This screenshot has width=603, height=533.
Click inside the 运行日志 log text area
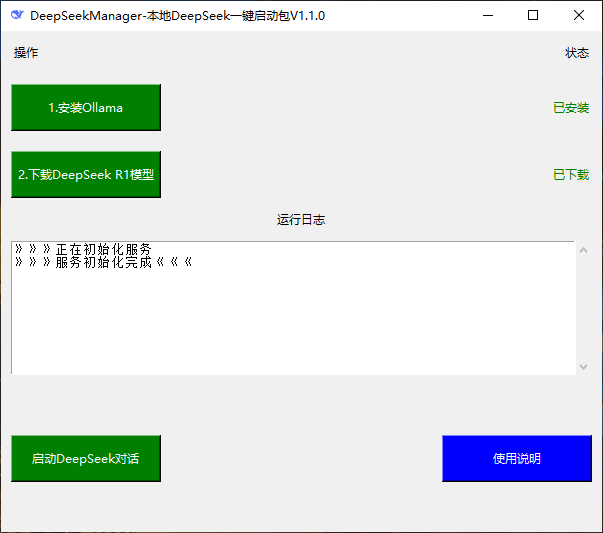tap(293, 308)
